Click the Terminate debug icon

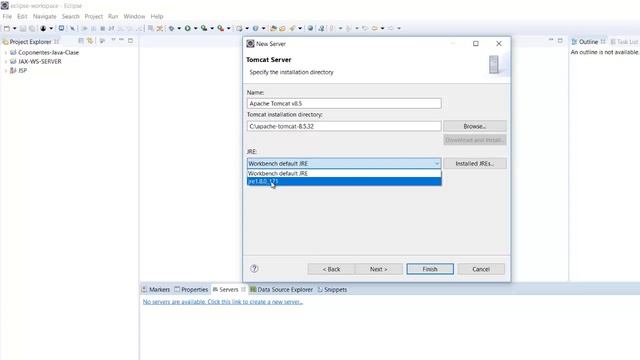(102, 28)
